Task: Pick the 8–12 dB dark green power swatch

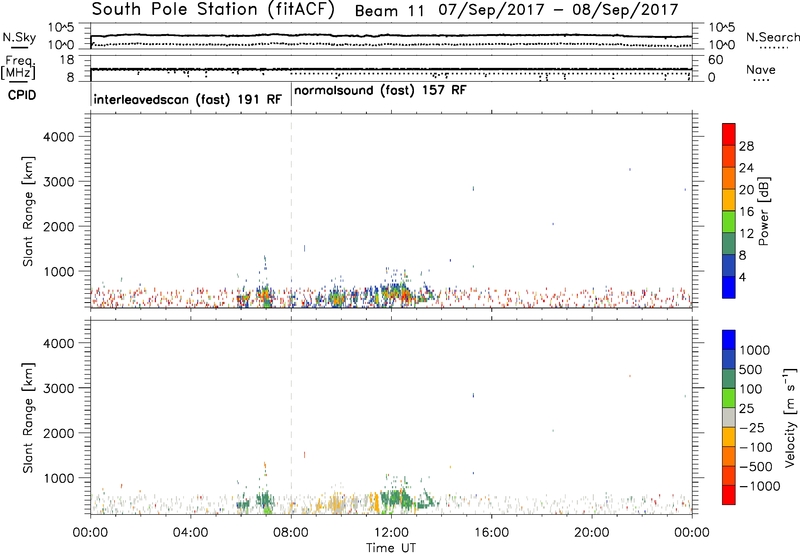Action: coord(729,243)
